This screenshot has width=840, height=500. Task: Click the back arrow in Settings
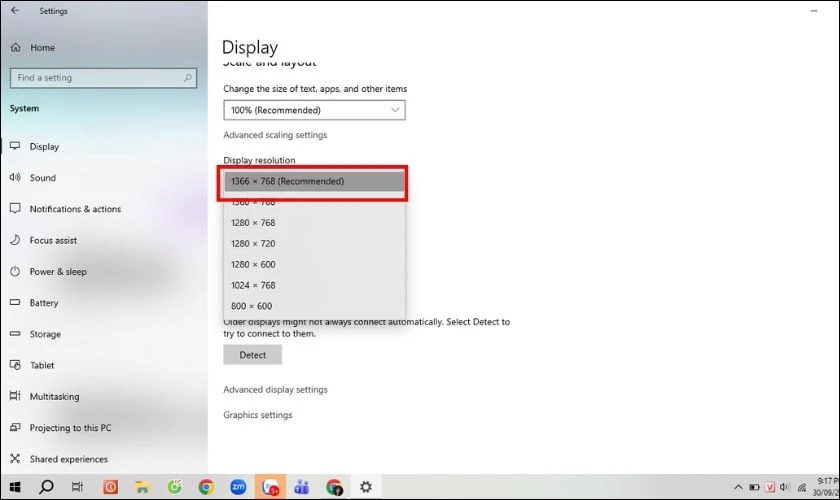coord(15,10)
